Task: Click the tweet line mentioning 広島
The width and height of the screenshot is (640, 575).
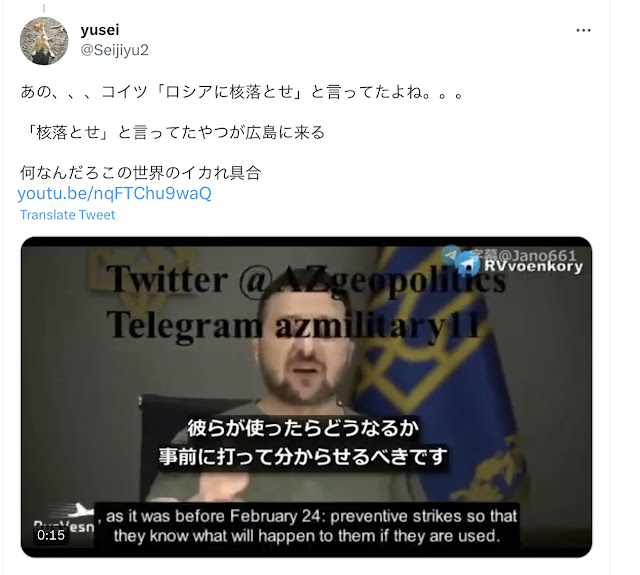Action: pyautogui.click(x=174, y=133)
